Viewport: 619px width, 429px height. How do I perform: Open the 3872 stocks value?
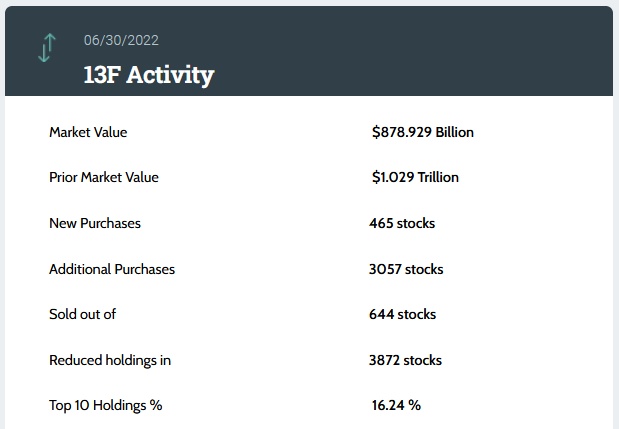[405, 360]
